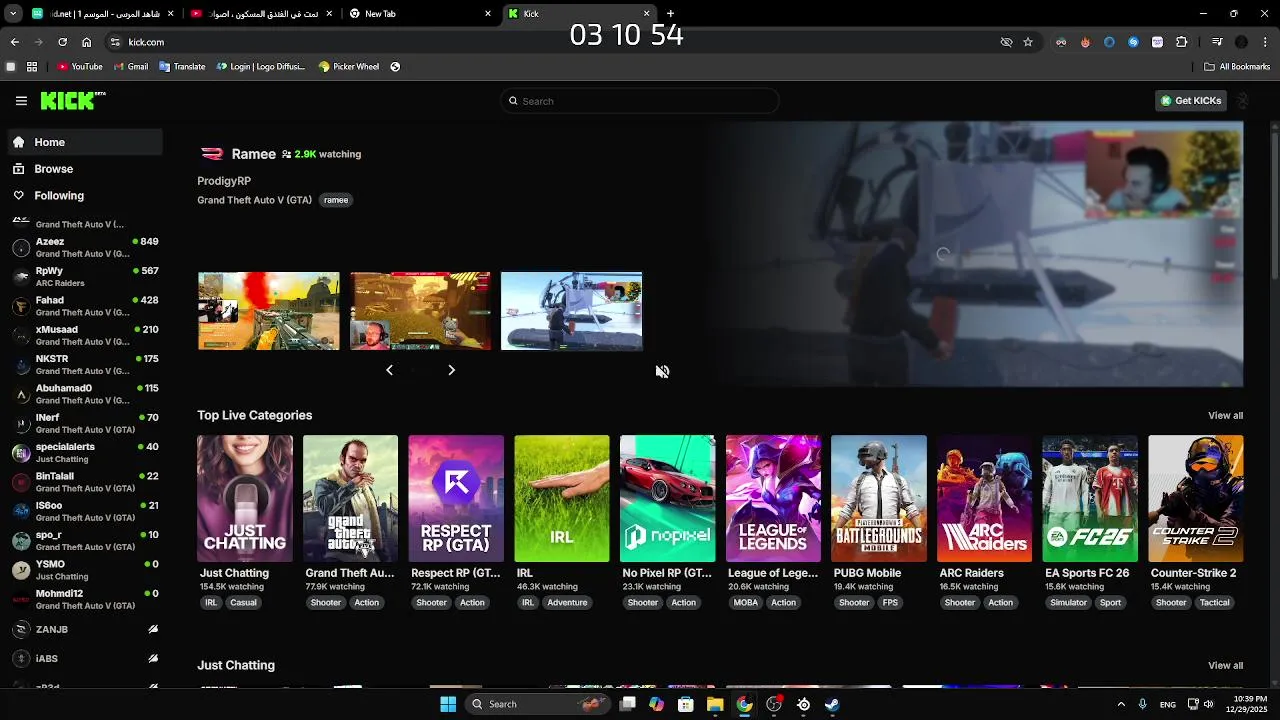Image resolution: width=1280 pixels, height=720 pixels.
Task: Open the No Pixel RP category card
Action: pyautogui.click(x=667, y=498)
